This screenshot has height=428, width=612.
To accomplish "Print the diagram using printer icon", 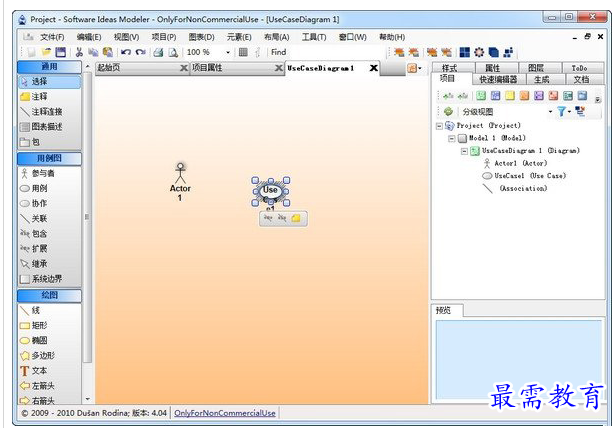I will pos(158,52).
